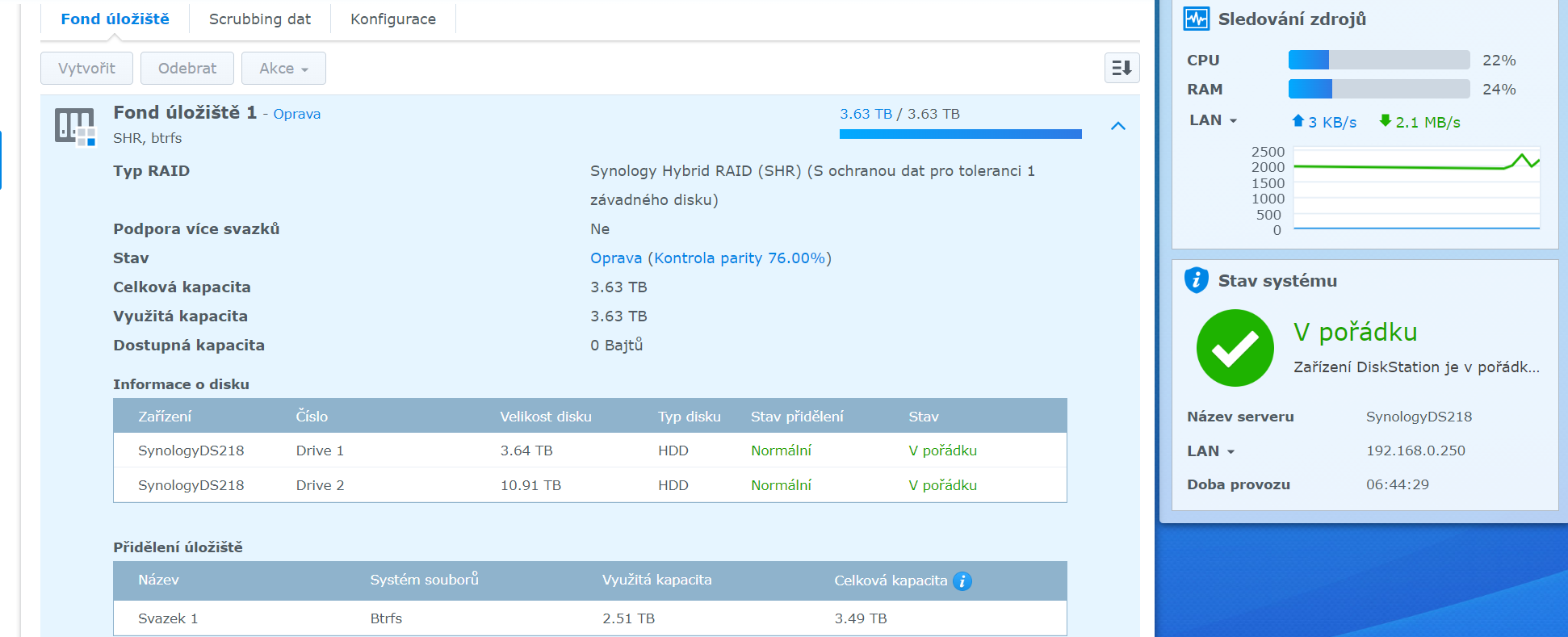
Task: Click the 3.49 TB total capacity cell
Action: [861, 618]
